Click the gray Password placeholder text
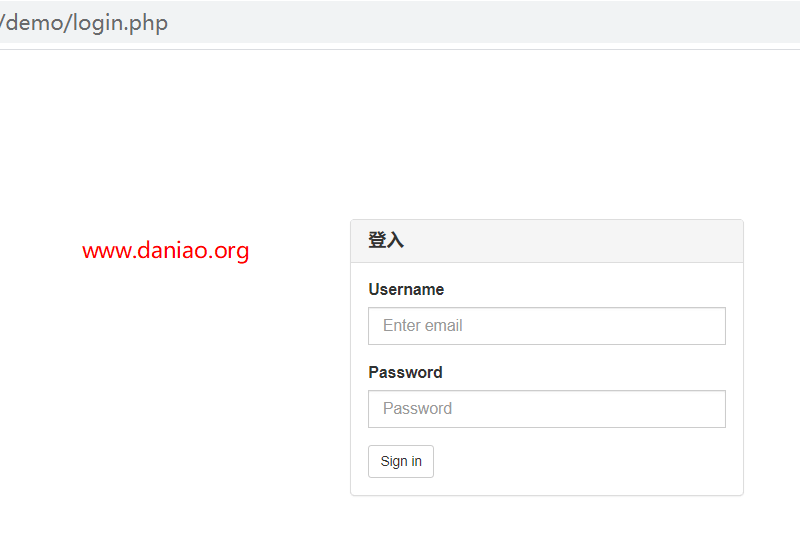 click(417, 409)
